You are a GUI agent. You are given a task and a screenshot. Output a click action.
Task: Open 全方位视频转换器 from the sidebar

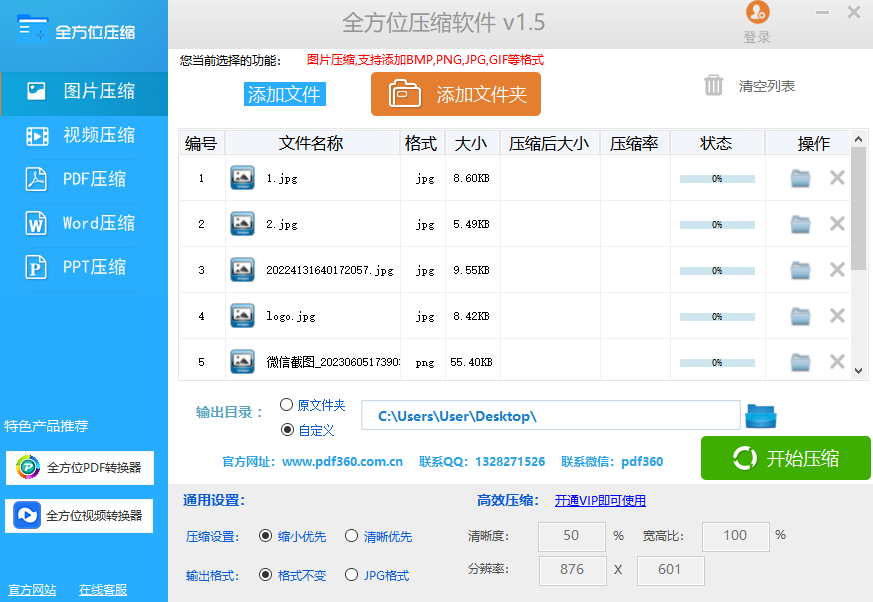78,515
